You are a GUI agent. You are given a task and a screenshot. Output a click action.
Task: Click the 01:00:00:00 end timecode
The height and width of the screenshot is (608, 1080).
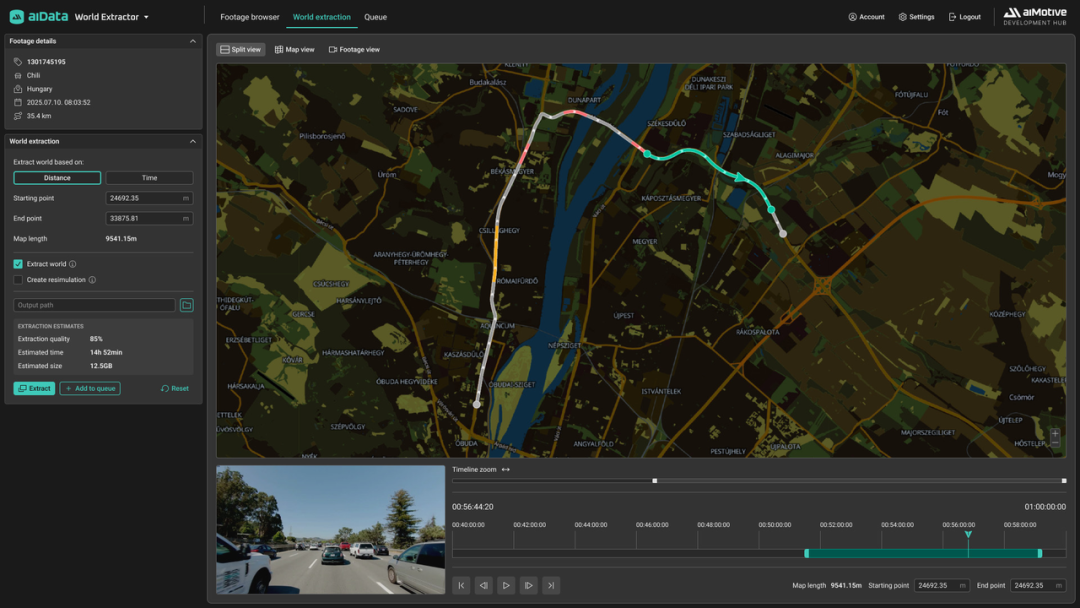pos(1045,507)
